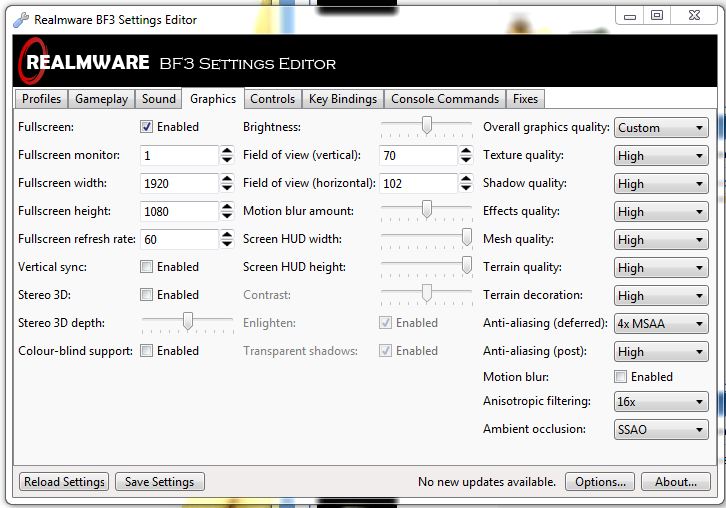This screenshot has height=508, width=726.
Task: Click the wrench icon in the title bar
Action: tap(21, 20)
